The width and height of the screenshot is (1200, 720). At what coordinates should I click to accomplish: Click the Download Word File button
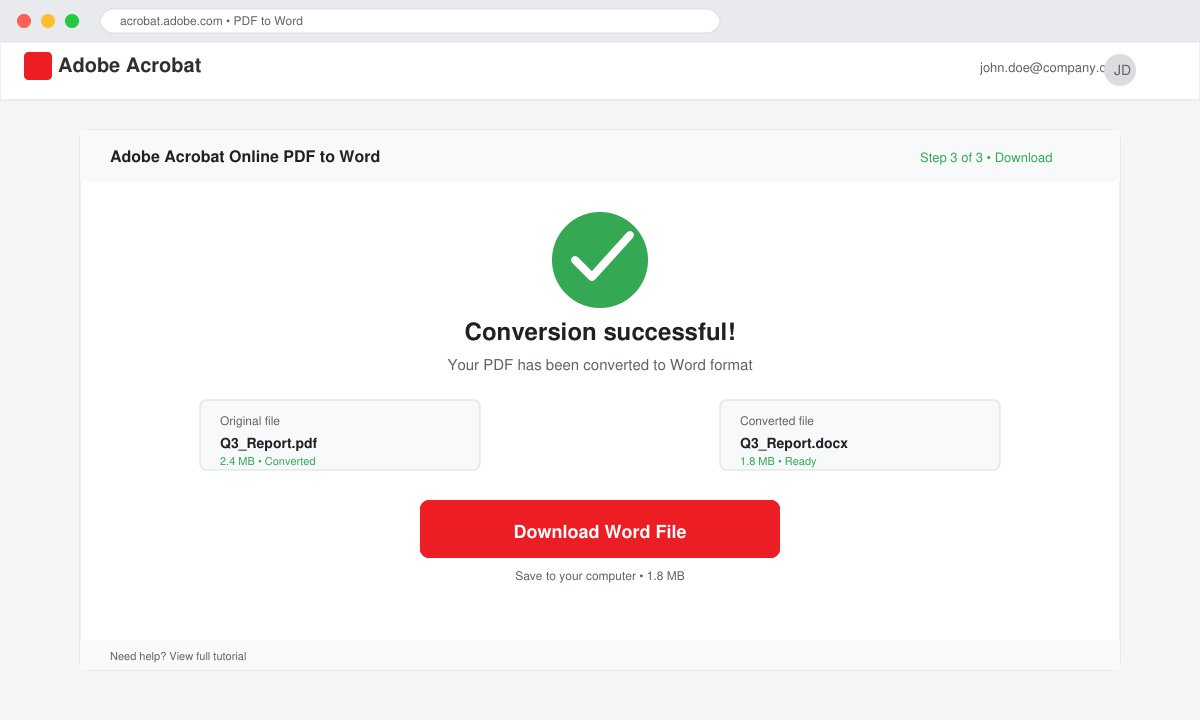point(600,529)
